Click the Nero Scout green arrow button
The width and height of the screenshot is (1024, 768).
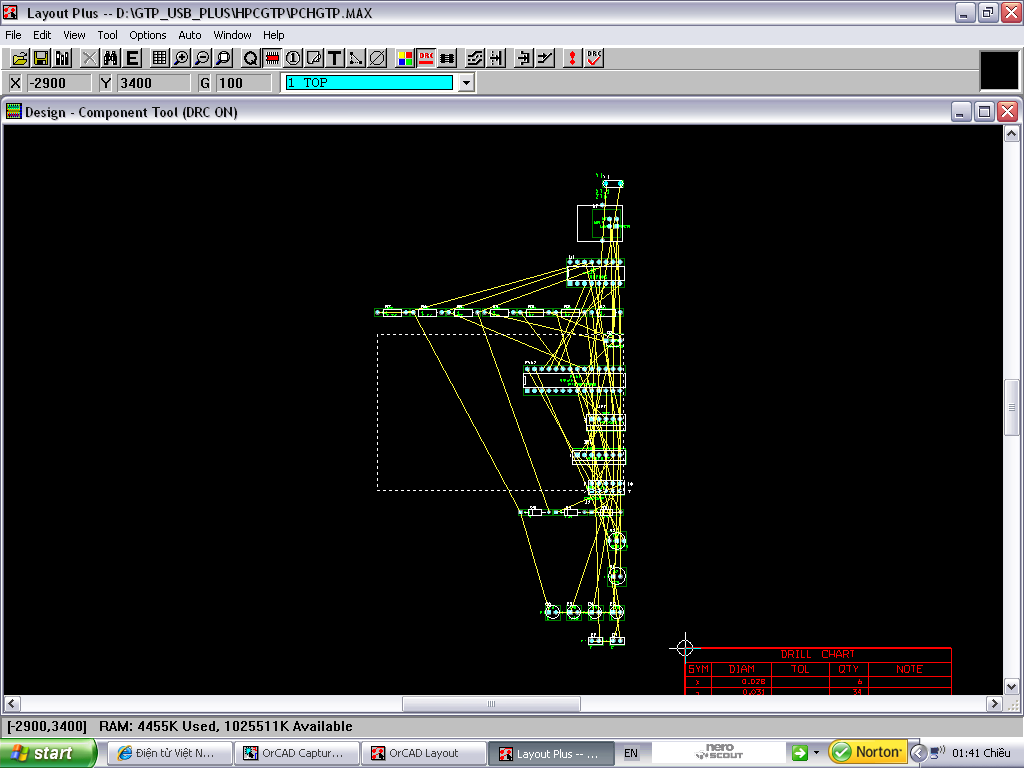coord(799,752)
